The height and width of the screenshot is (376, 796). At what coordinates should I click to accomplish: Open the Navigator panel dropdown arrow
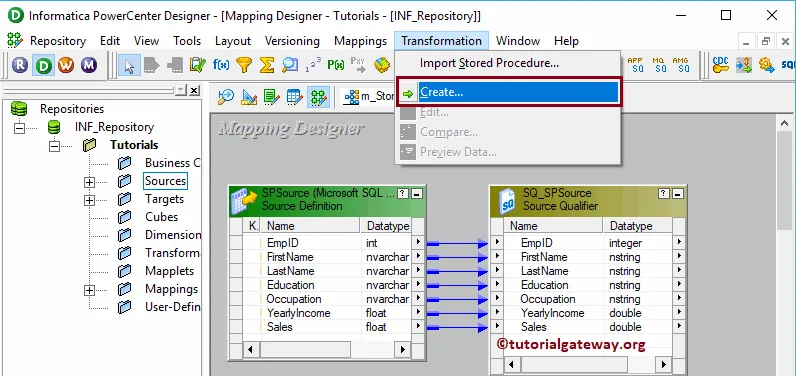(181, 90)
